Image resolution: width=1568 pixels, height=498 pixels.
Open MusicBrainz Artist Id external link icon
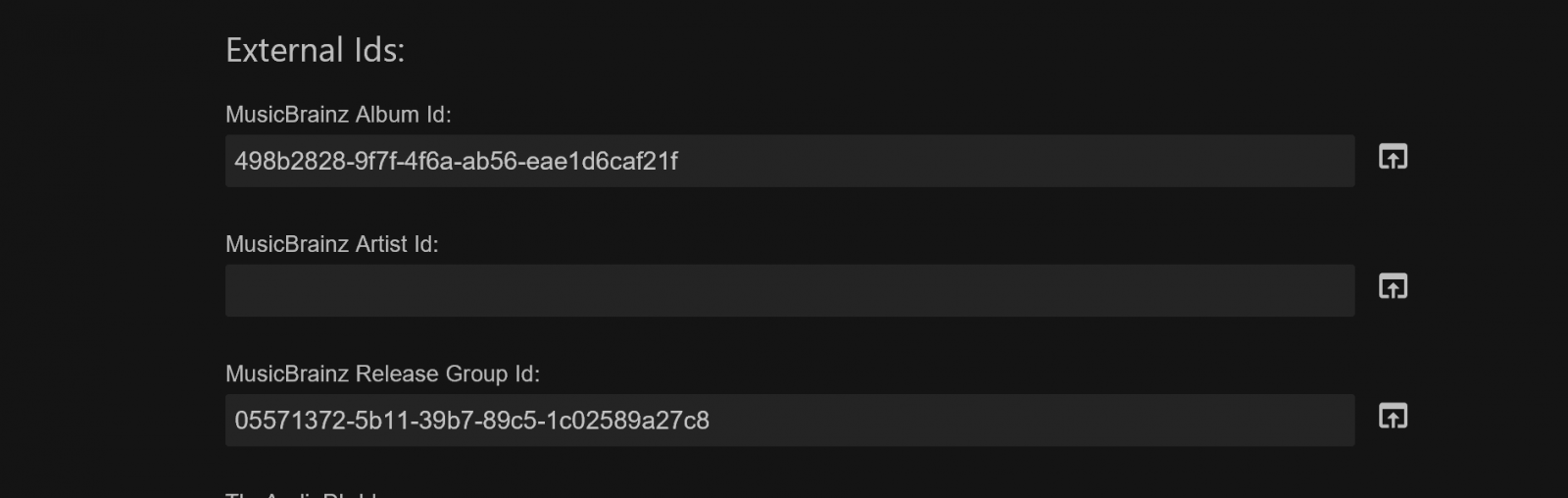(x=1393, y=286)
